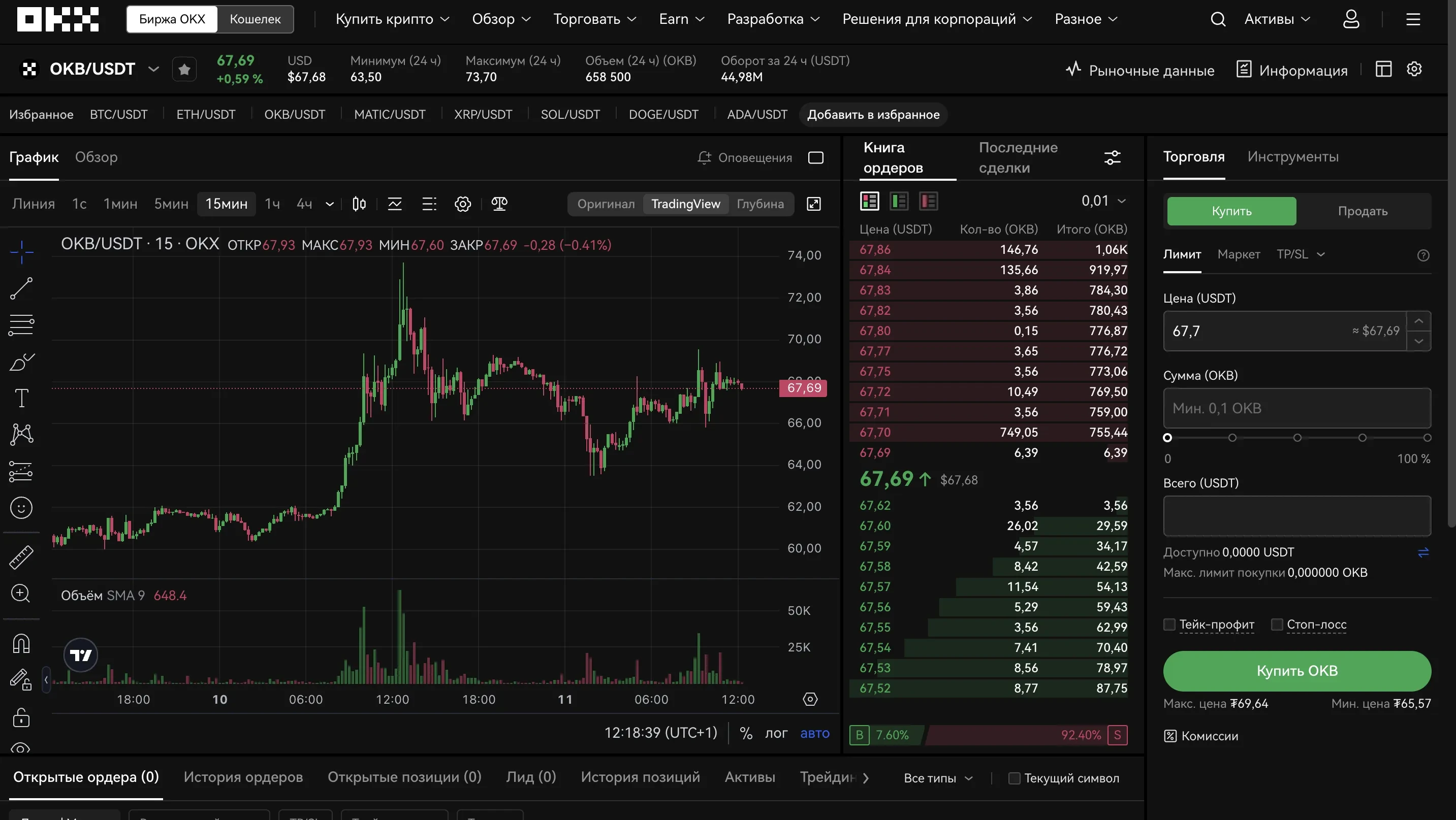Select the Маркет order tab
Image resolution: width=1456 pixels, height=820 pixels.
pyautogui.click(x=1239, y=254)
